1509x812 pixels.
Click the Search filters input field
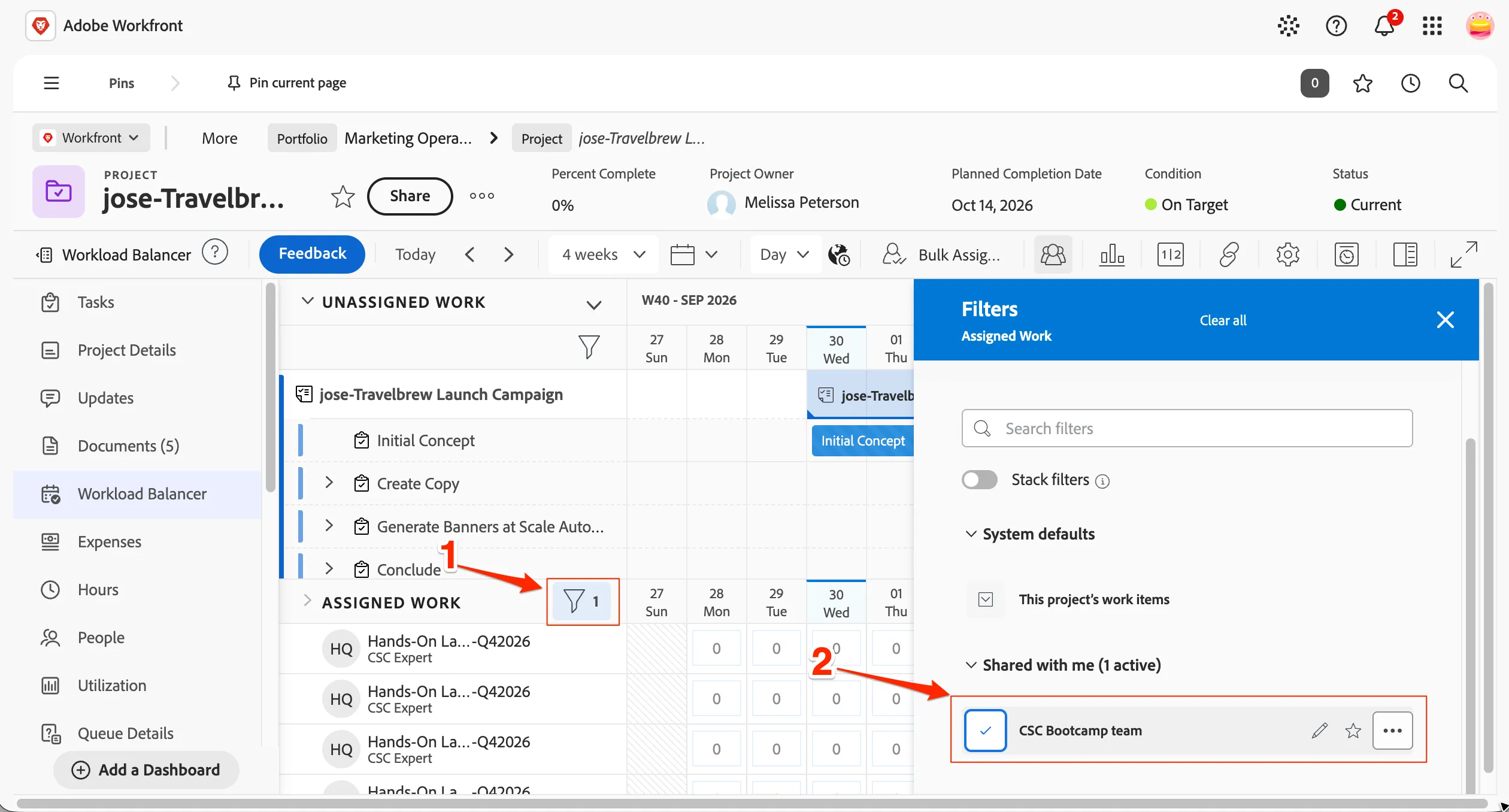[x=1187, y=428]
